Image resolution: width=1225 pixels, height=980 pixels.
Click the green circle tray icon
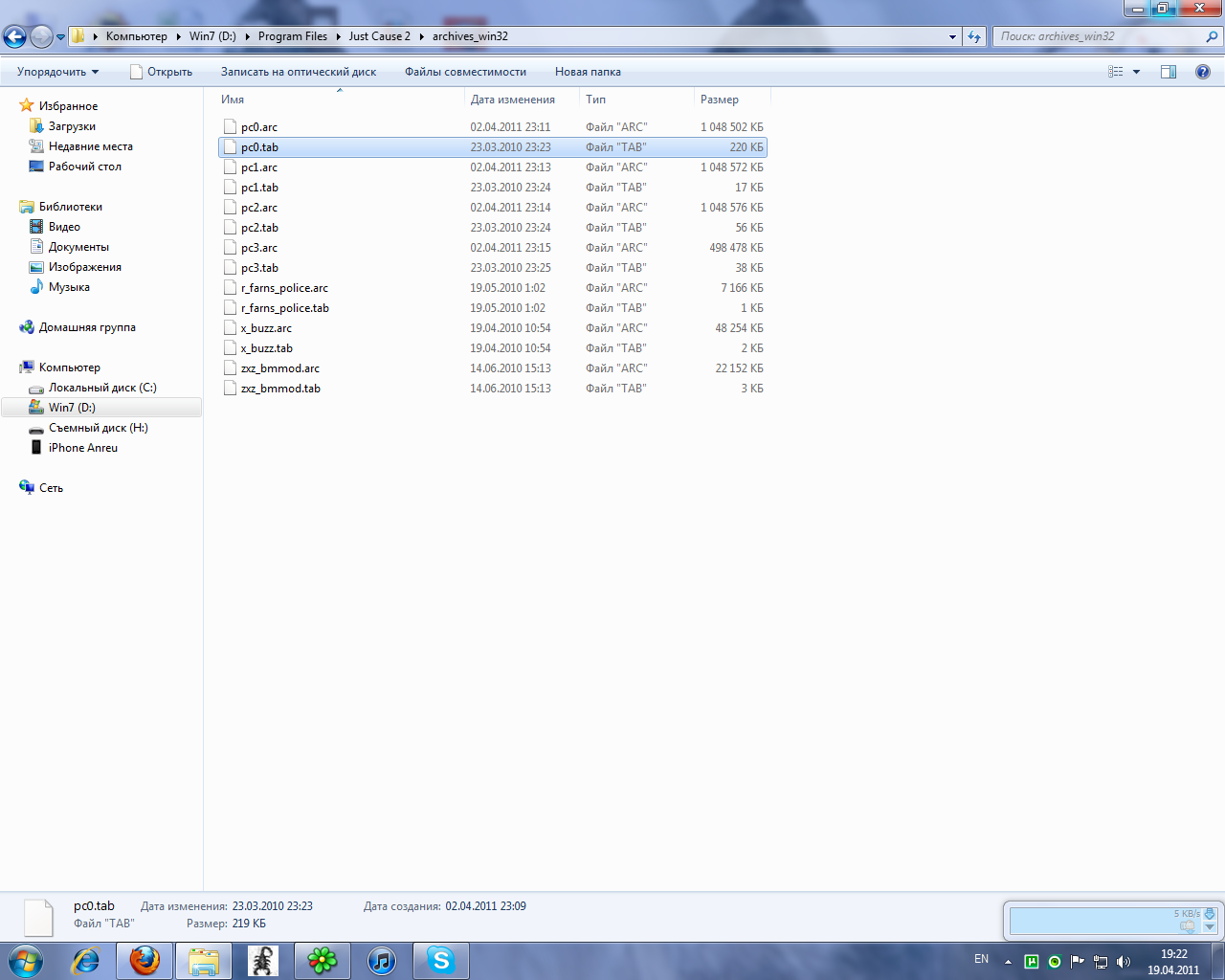click(1055, 962)
